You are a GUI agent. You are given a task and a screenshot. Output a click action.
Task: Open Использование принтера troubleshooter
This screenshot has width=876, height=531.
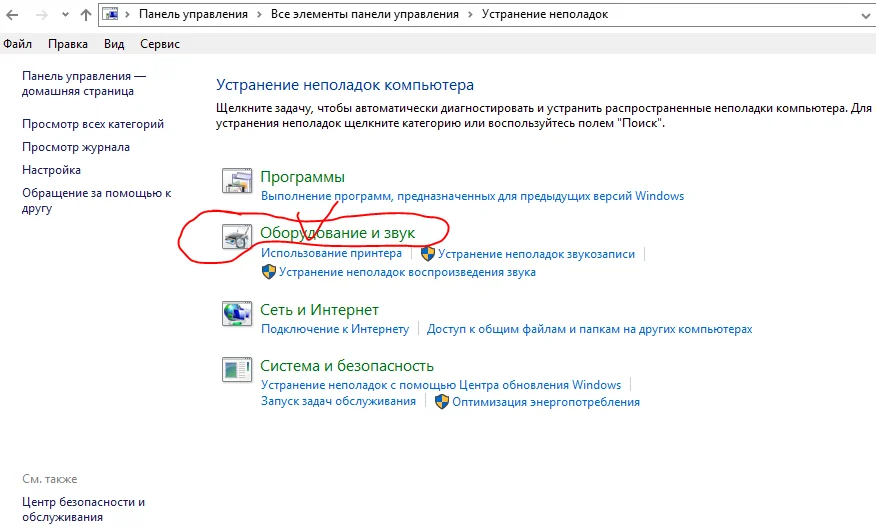[331, 253]
